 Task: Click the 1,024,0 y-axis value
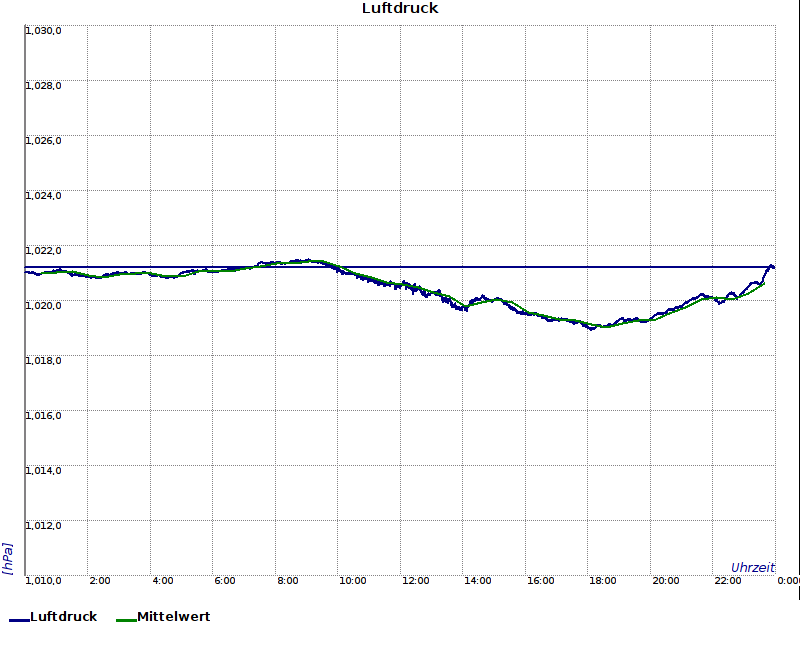coord(43,196)
